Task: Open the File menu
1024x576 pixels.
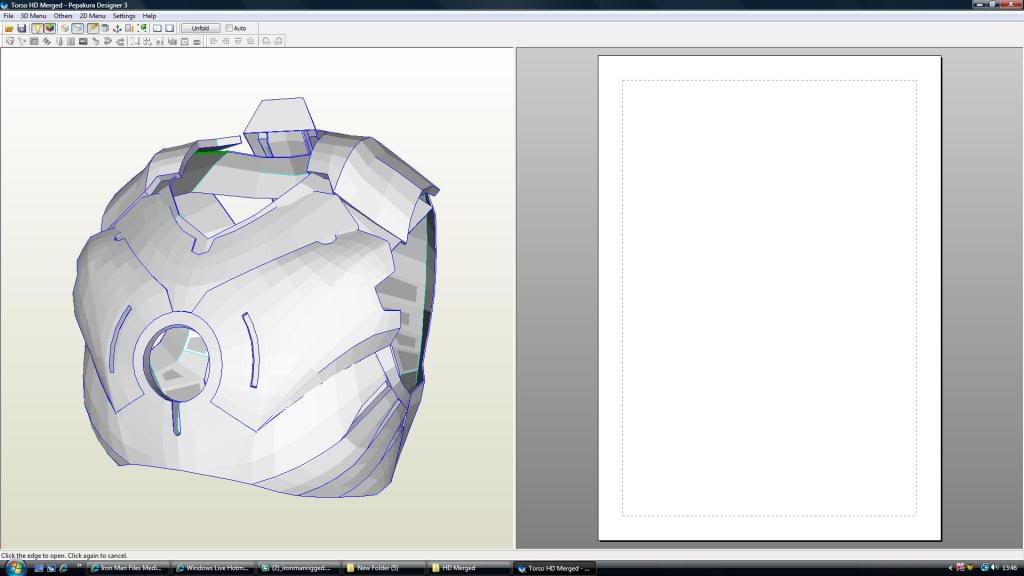Action: click(x=8, y=16)
